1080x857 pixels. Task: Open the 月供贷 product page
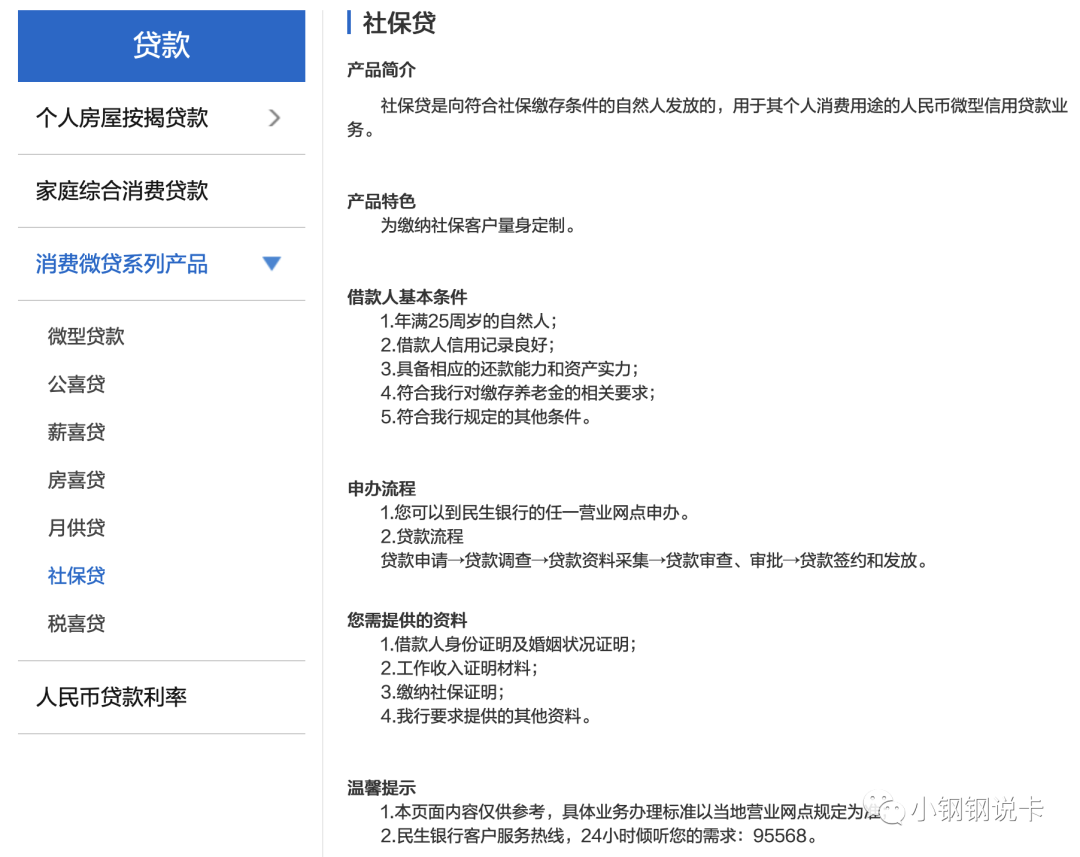coord(77,527)
